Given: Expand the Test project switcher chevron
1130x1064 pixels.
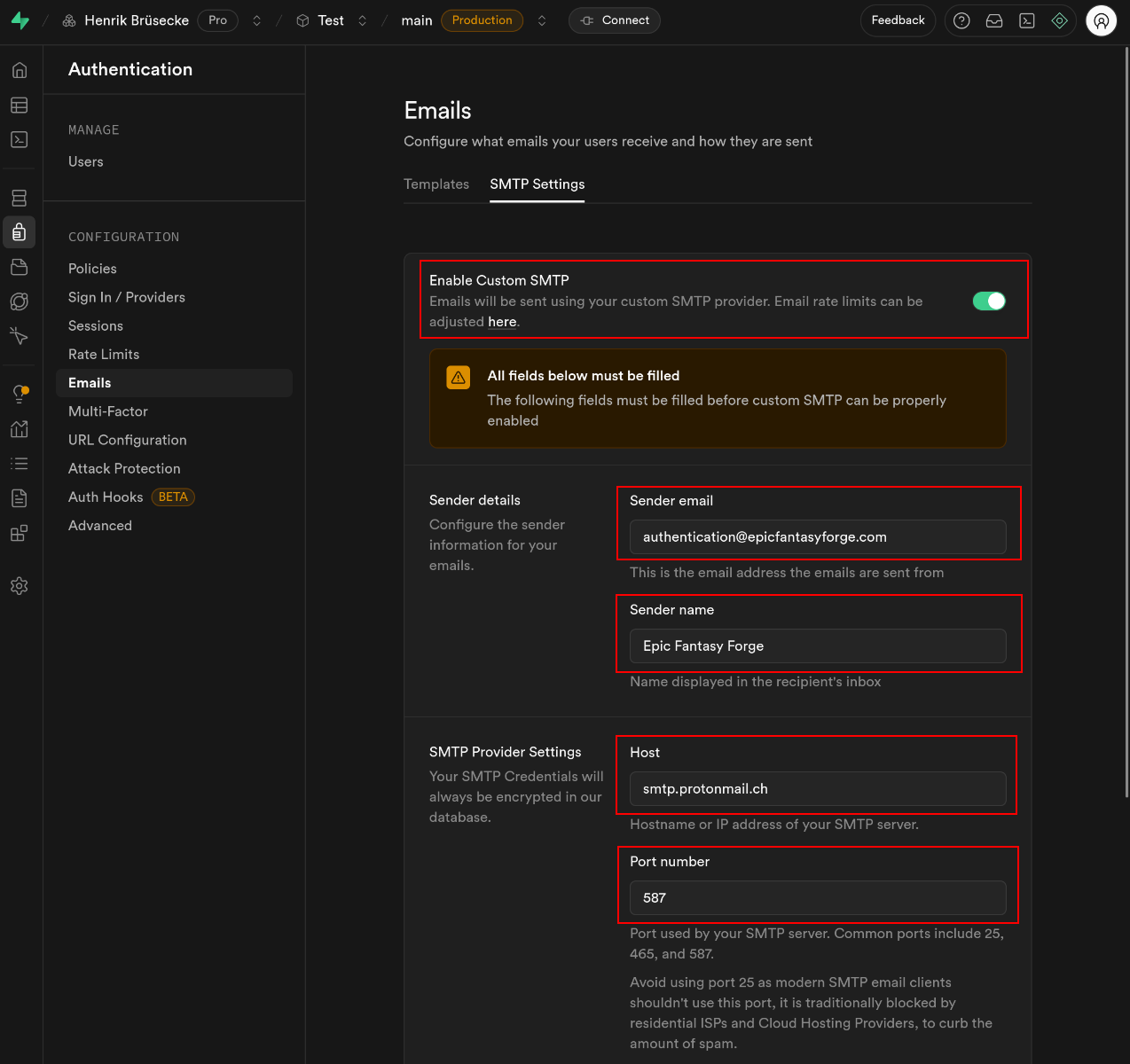Looking at the screenshot, I should click(363, 20).
